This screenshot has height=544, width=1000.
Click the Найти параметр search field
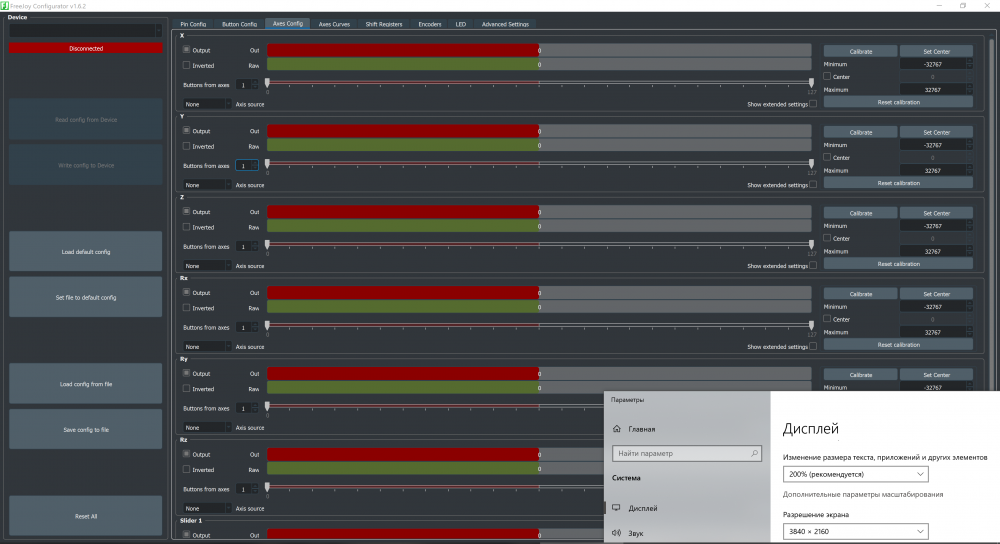coord(686,453)
